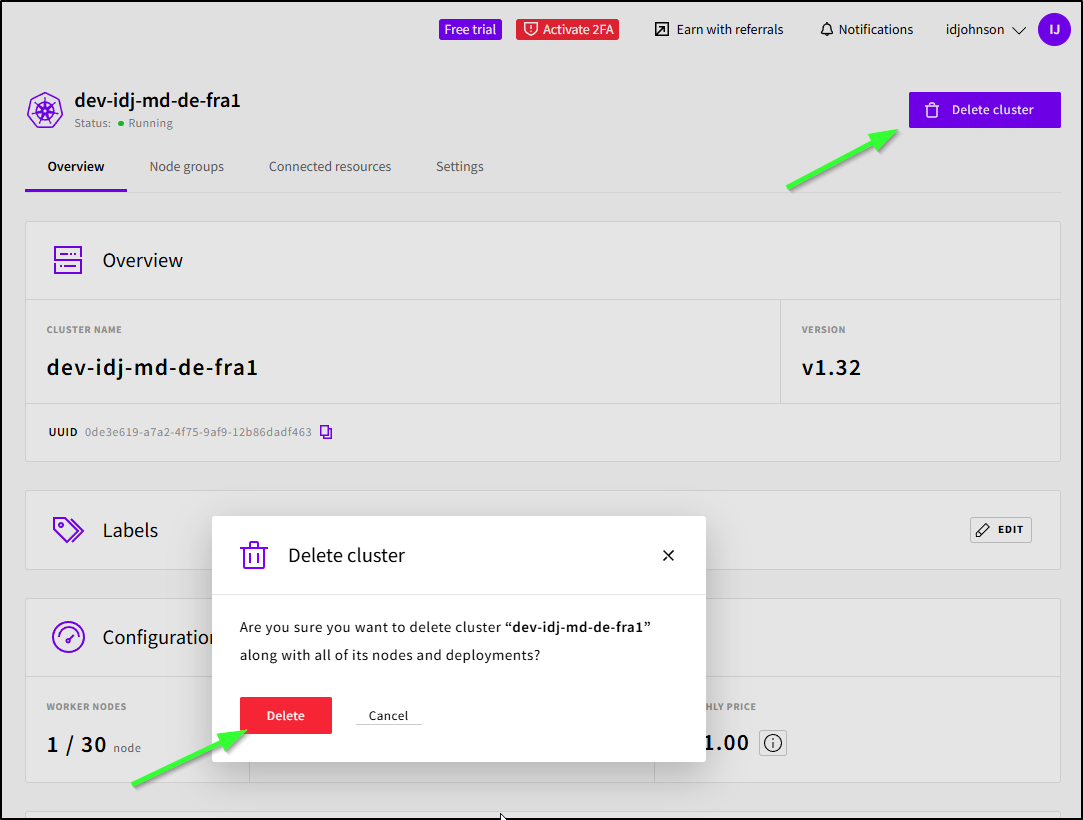Copy the cluster UUID with copy icon

click(x=326, y=432)
